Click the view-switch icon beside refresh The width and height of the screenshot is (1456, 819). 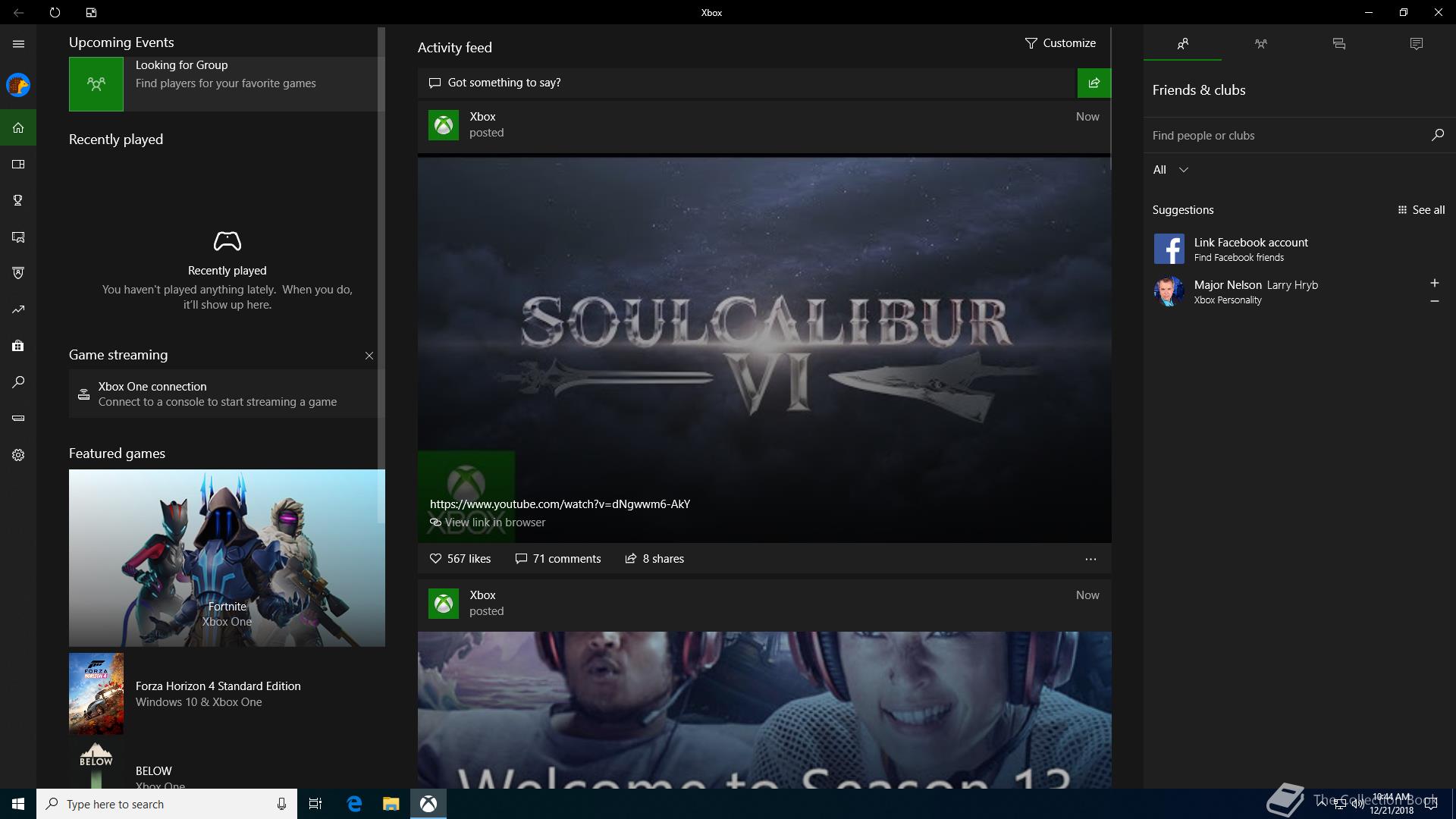[x=91, y=12]
